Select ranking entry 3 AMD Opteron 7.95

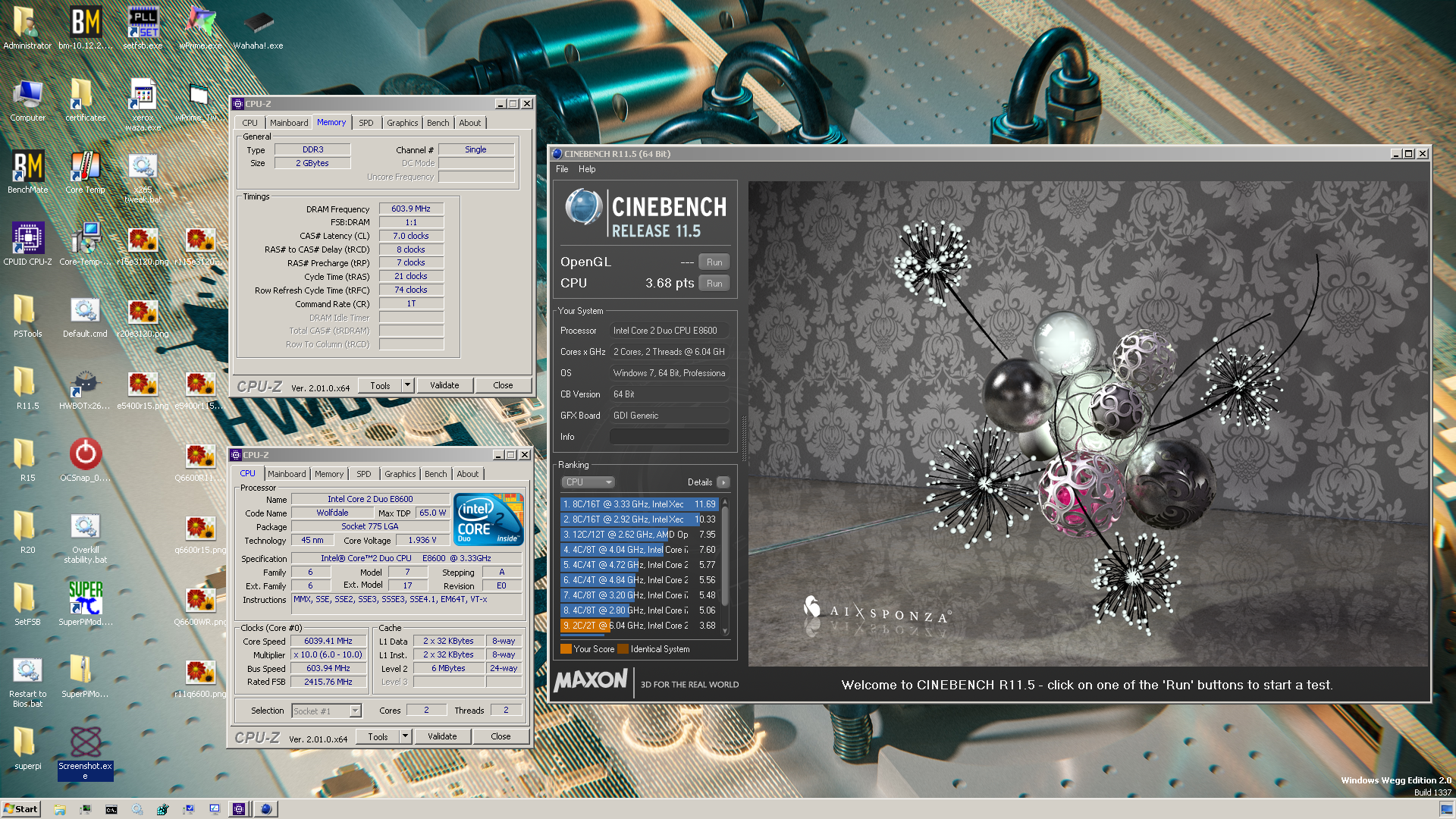[639, 535]
